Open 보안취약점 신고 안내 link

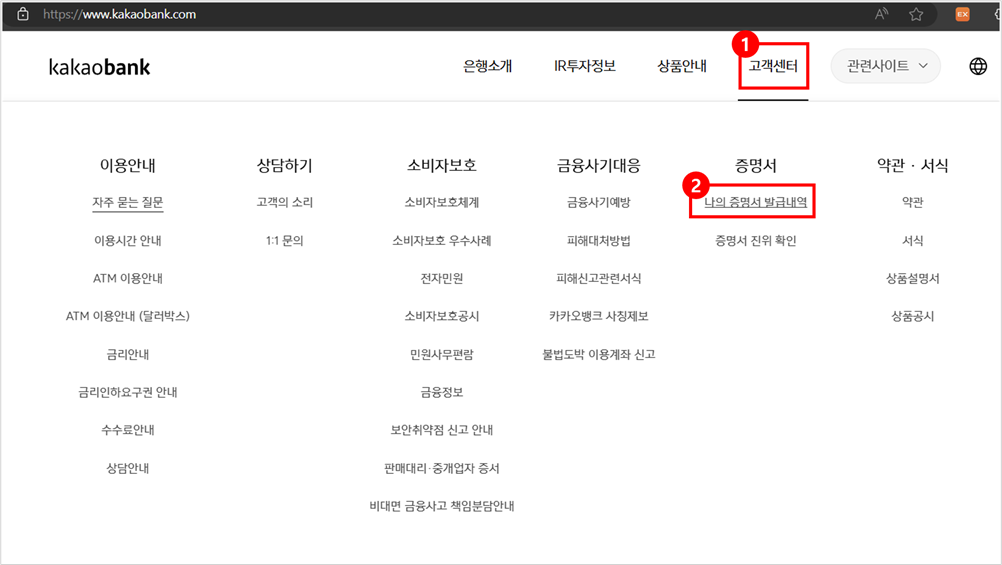point(442,430)
